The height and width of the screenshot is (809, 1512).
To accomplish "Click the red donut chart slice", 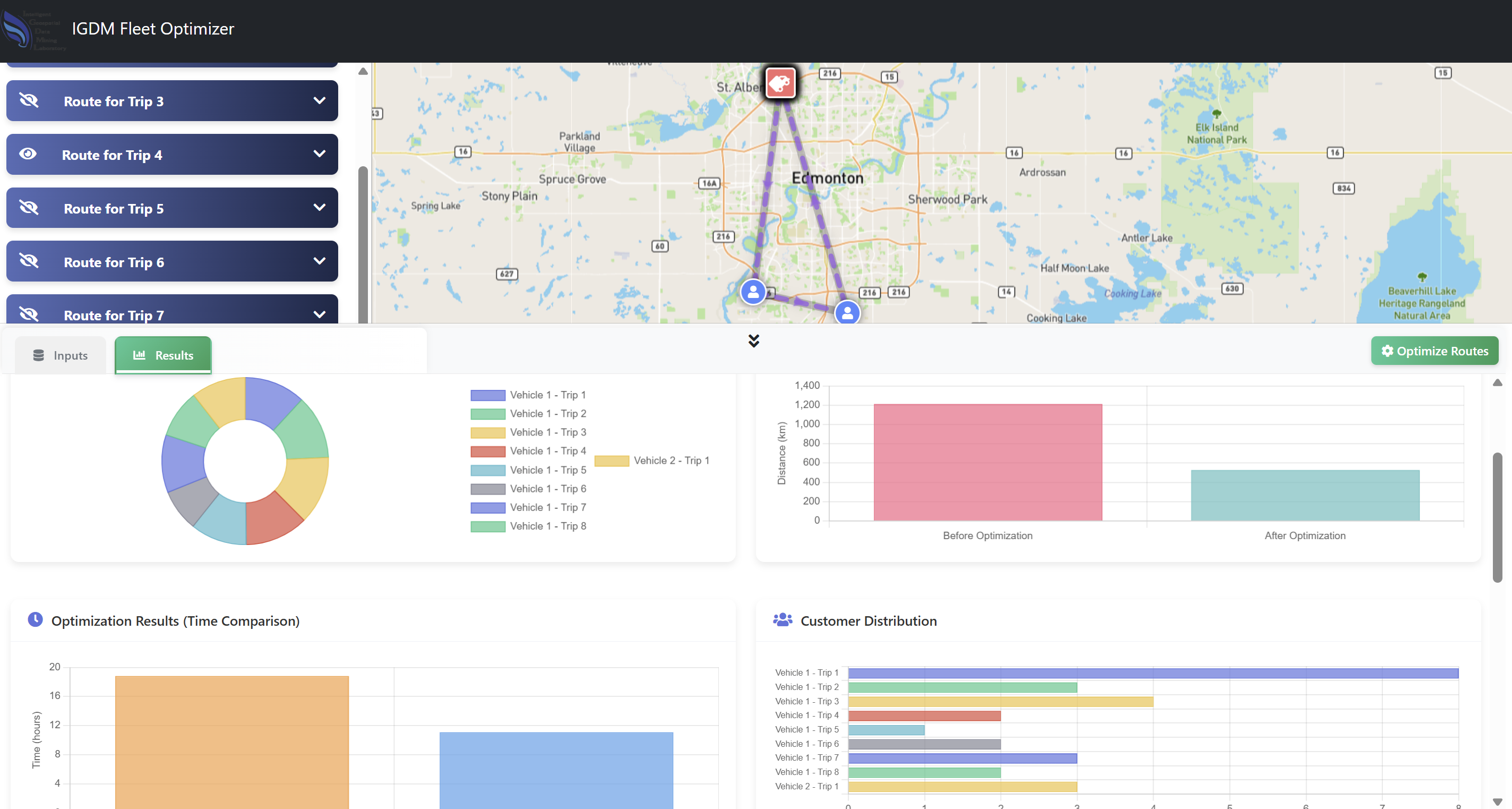I will coord(271,520).
